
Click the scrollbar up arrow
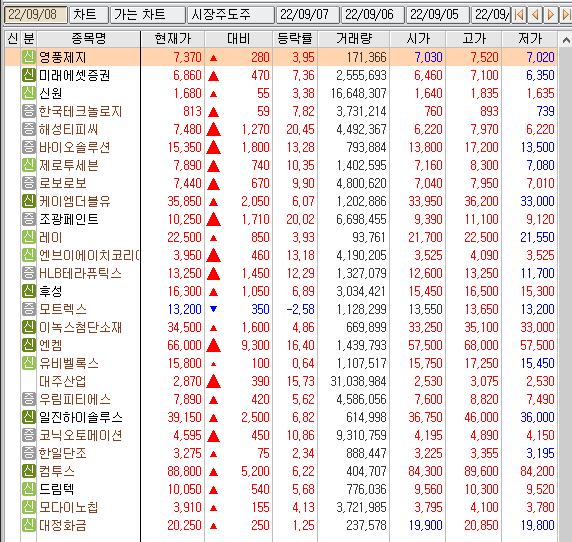pos(566,39)
